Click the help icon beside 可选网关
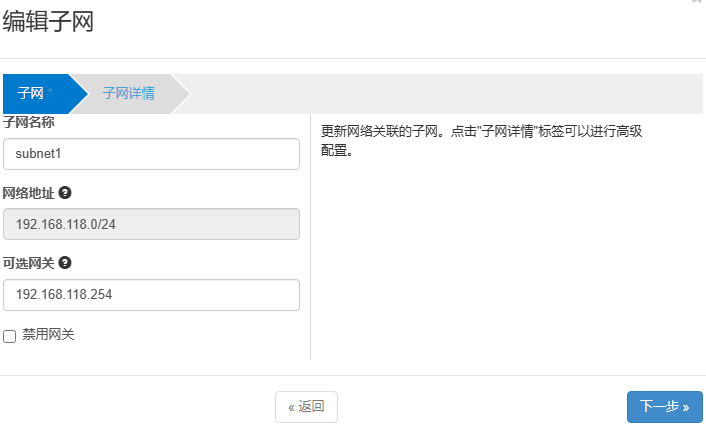 (x=65, y=263)
